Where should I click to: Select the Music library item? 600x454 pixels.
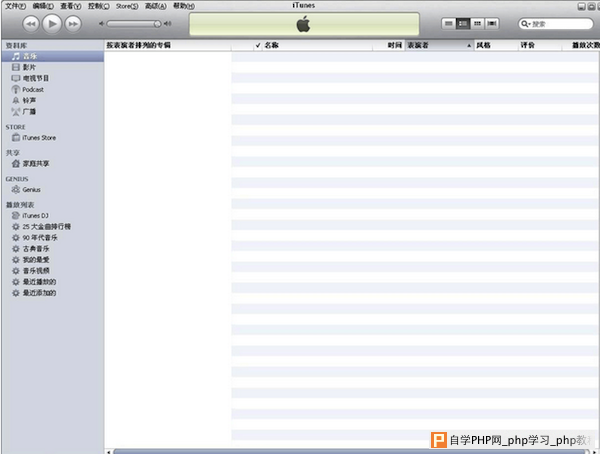coord(52,56)
